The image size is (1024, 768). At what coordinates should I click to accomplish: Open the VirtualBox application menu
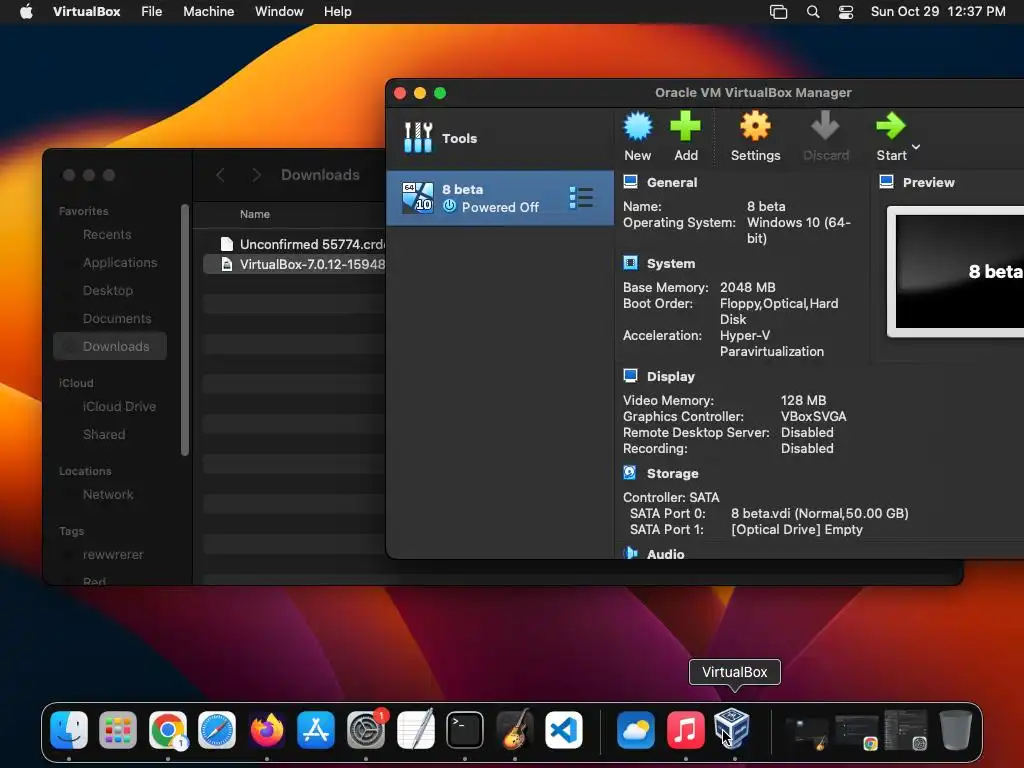pos(86,11)
